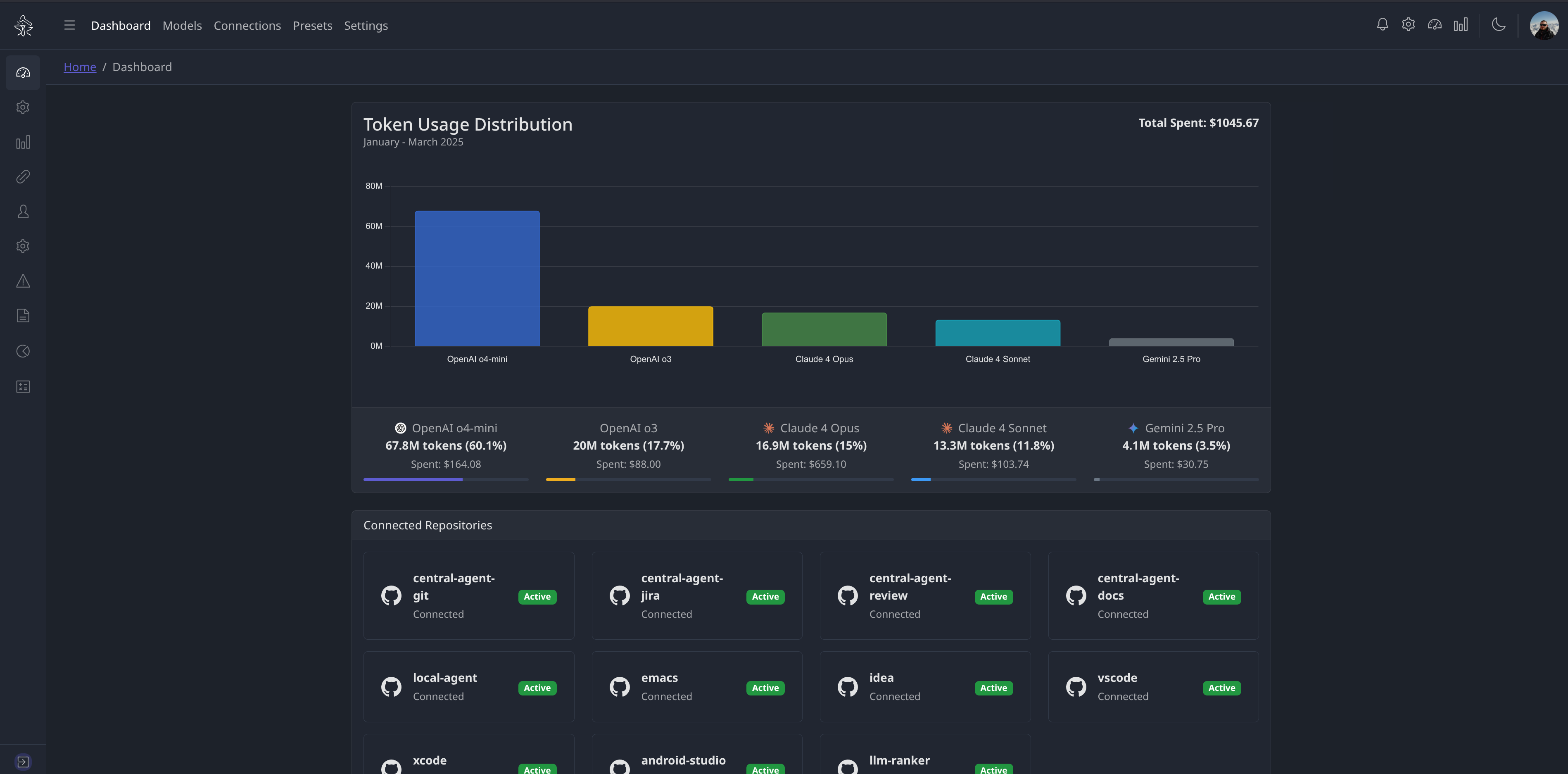Open the sidebar bar chart icon
Viewport: 1568px width, 774px height.
(x=23, y=143)
